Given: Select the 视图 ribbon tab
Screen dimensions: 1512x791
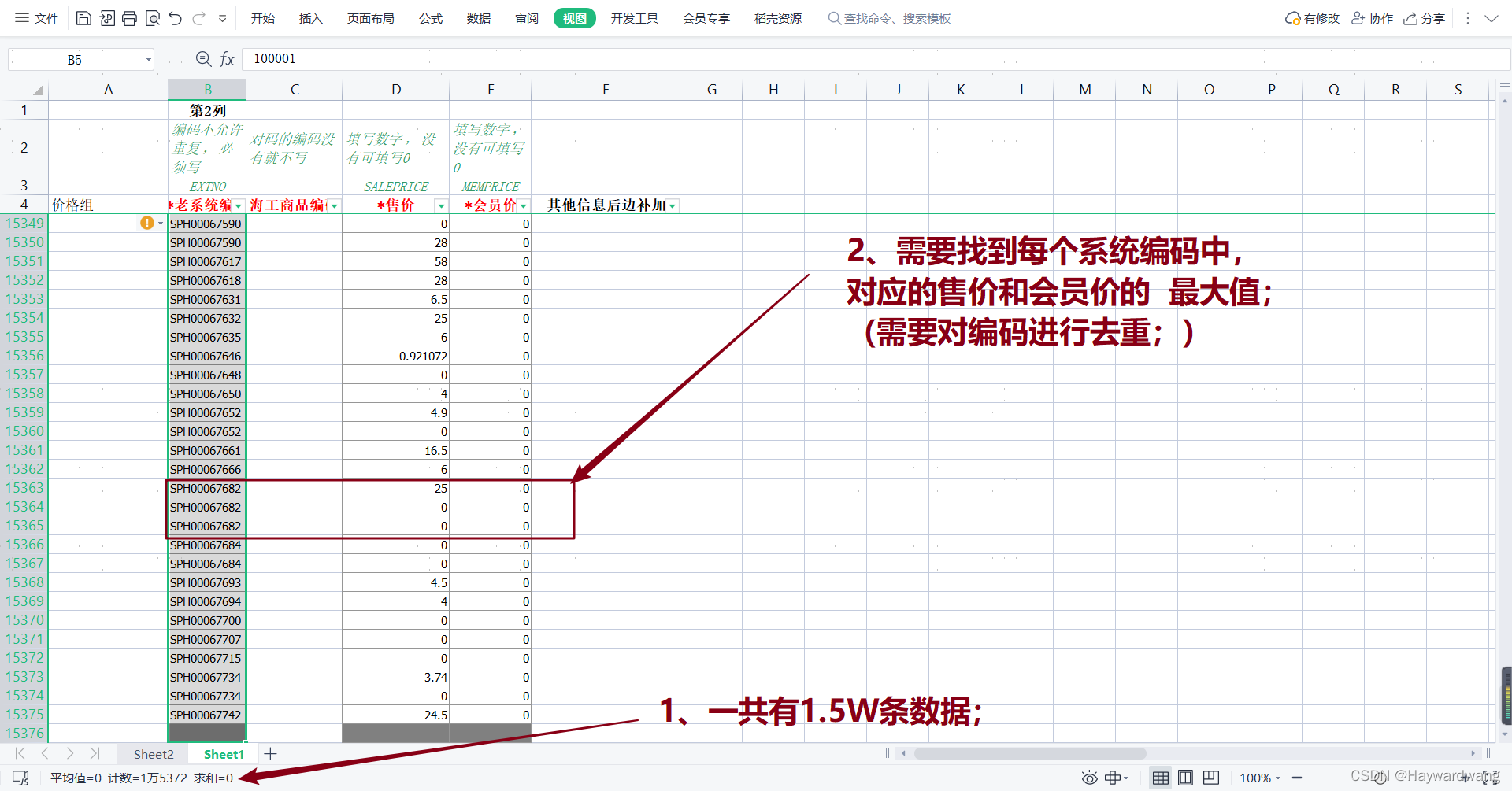Looking at the screenshot, I should [x=575, y=18].
